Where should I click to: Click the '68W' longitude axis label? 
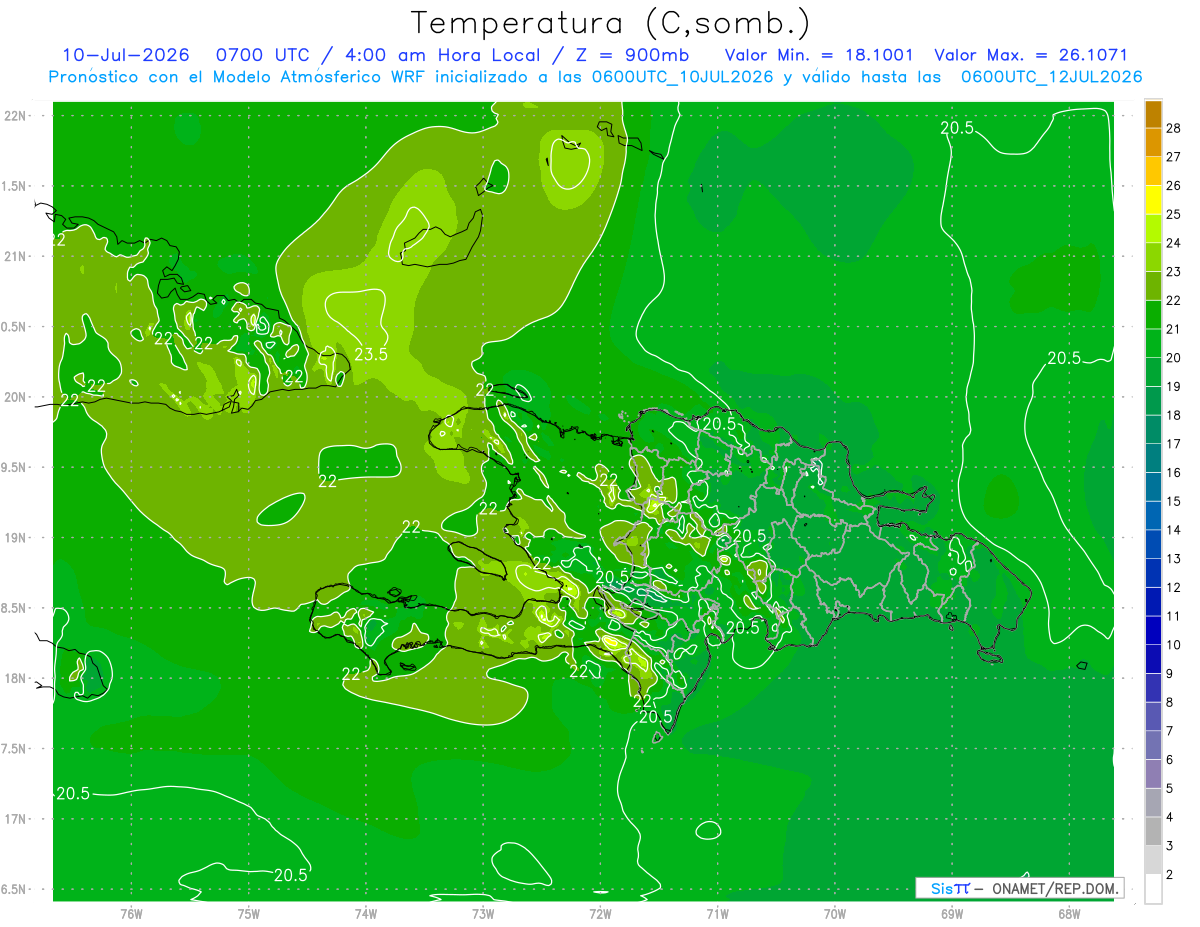(x=1069, y=913)
